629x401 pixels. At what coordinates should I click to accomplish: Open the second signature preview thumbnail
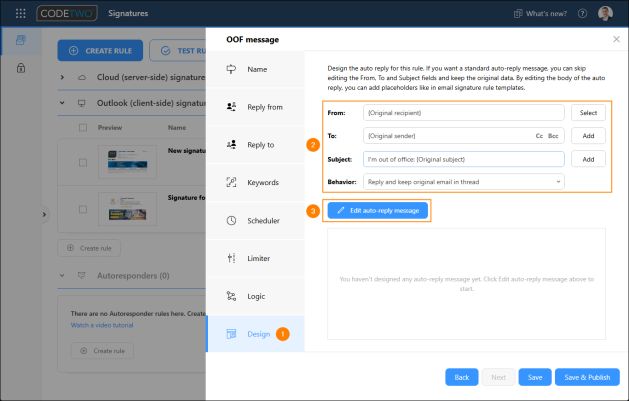click(x=128, y=209)
